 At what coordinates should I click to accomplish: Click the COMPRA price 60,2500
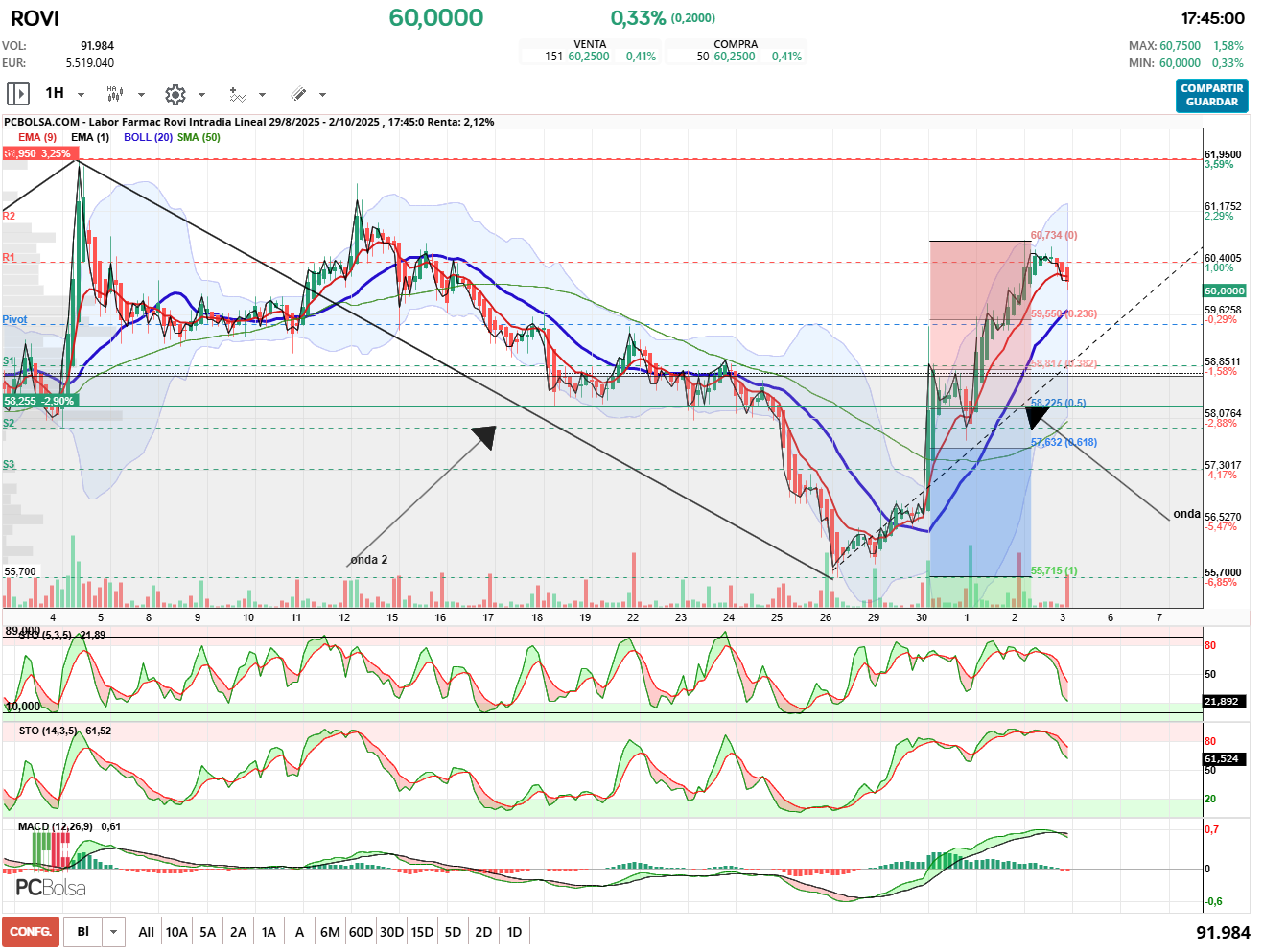tap(735, 57)
